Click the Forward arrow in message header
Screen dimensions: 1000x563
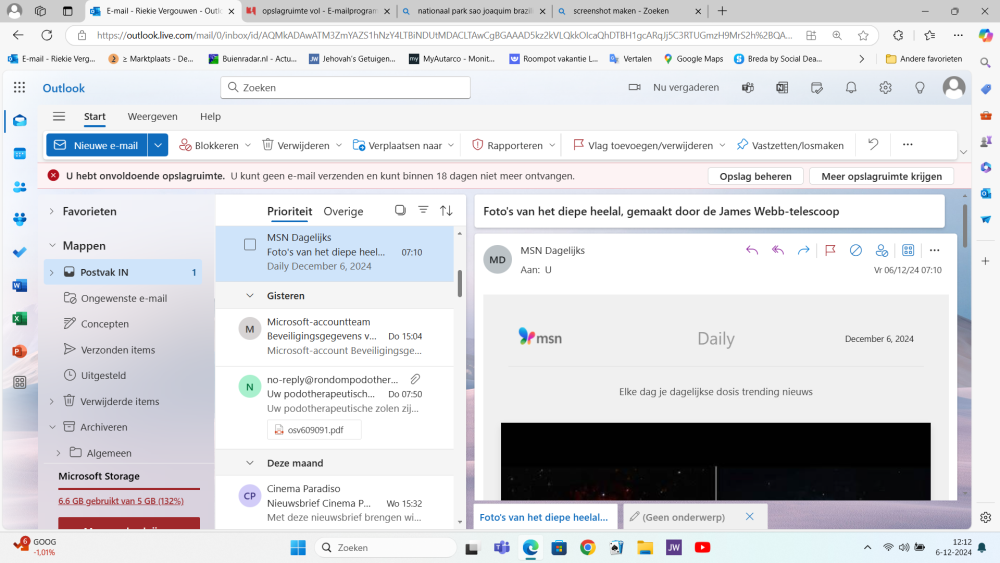coord(803,250)
